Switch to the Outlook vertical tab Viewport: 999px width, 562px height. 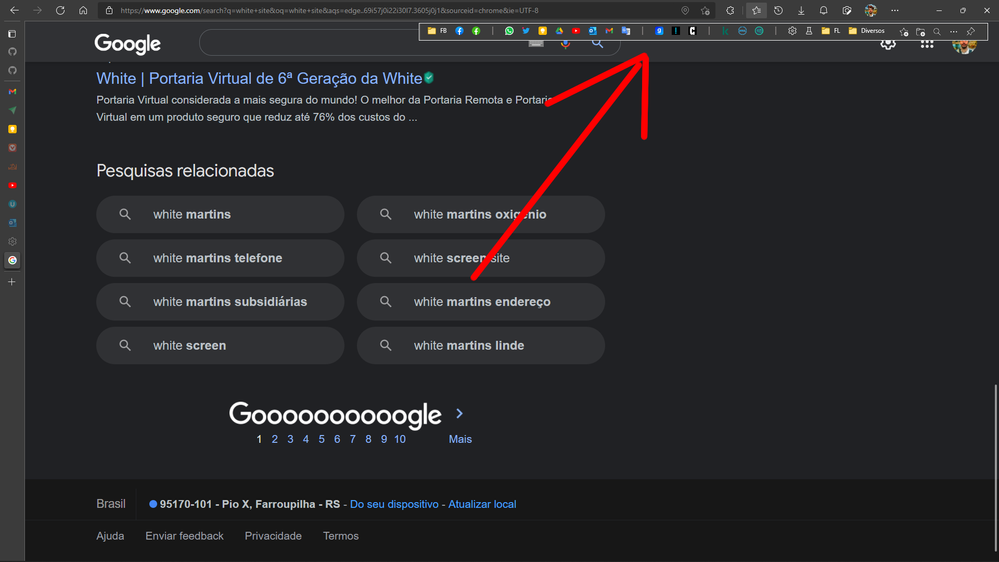click(x=12, y=223)
